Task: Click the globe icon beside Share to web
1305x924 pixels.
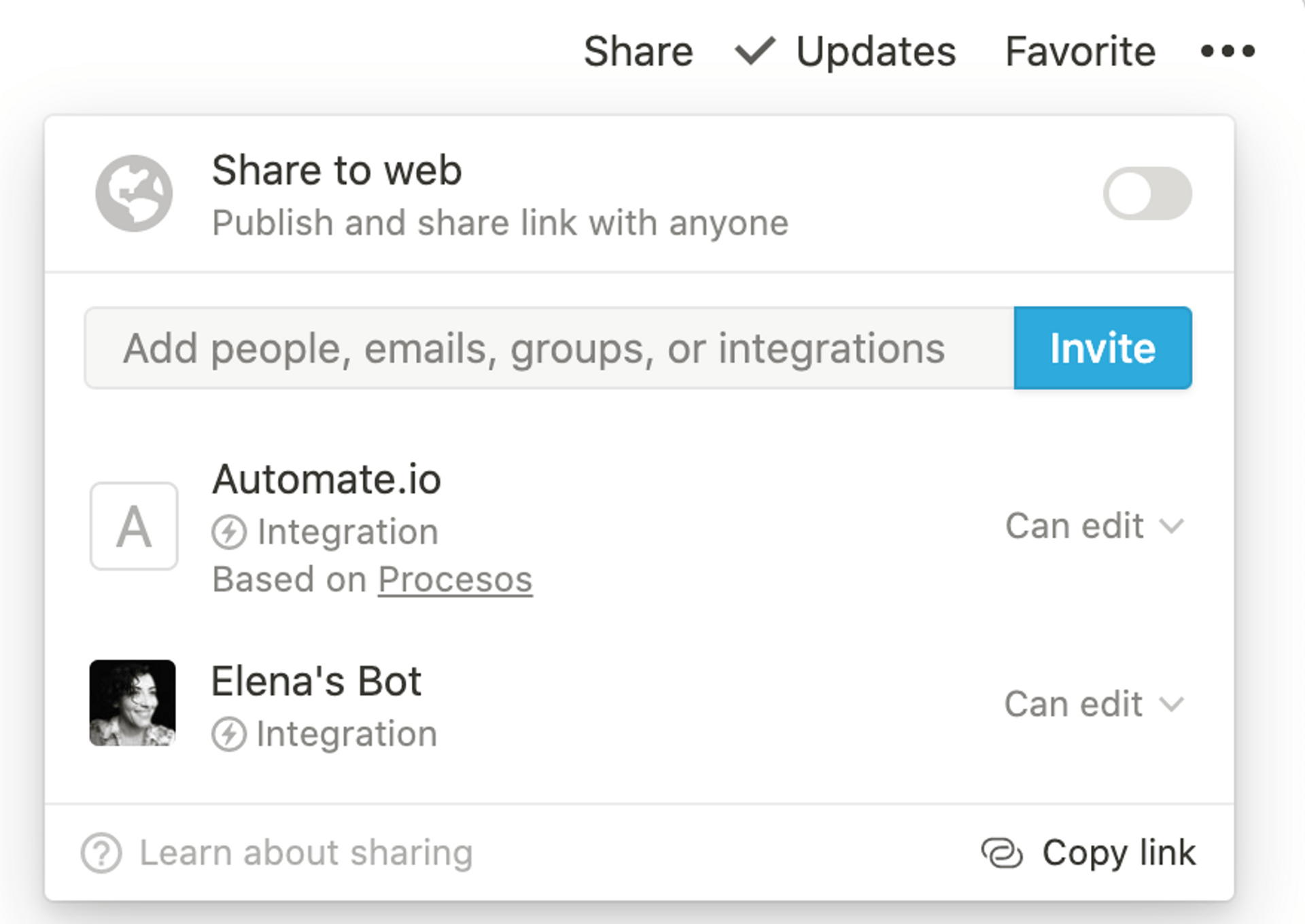Action: (x=134, y=194)
